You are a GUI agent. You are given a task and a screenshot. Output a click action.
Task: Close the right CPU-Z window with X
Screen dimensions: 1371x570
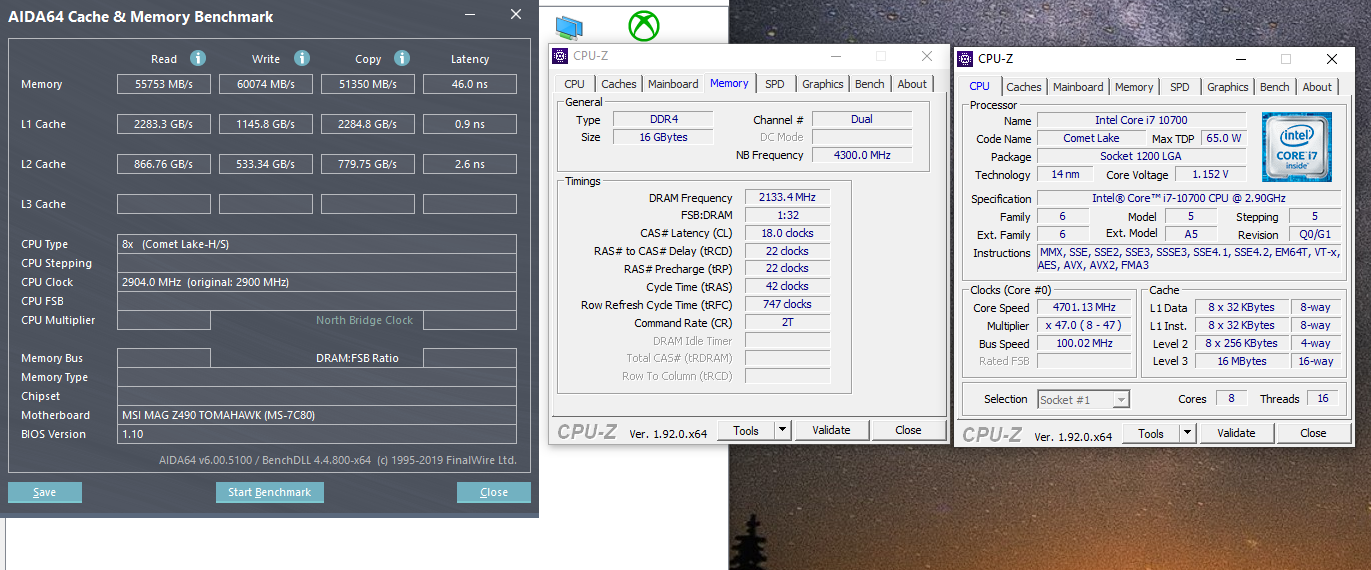[1332, 59]
